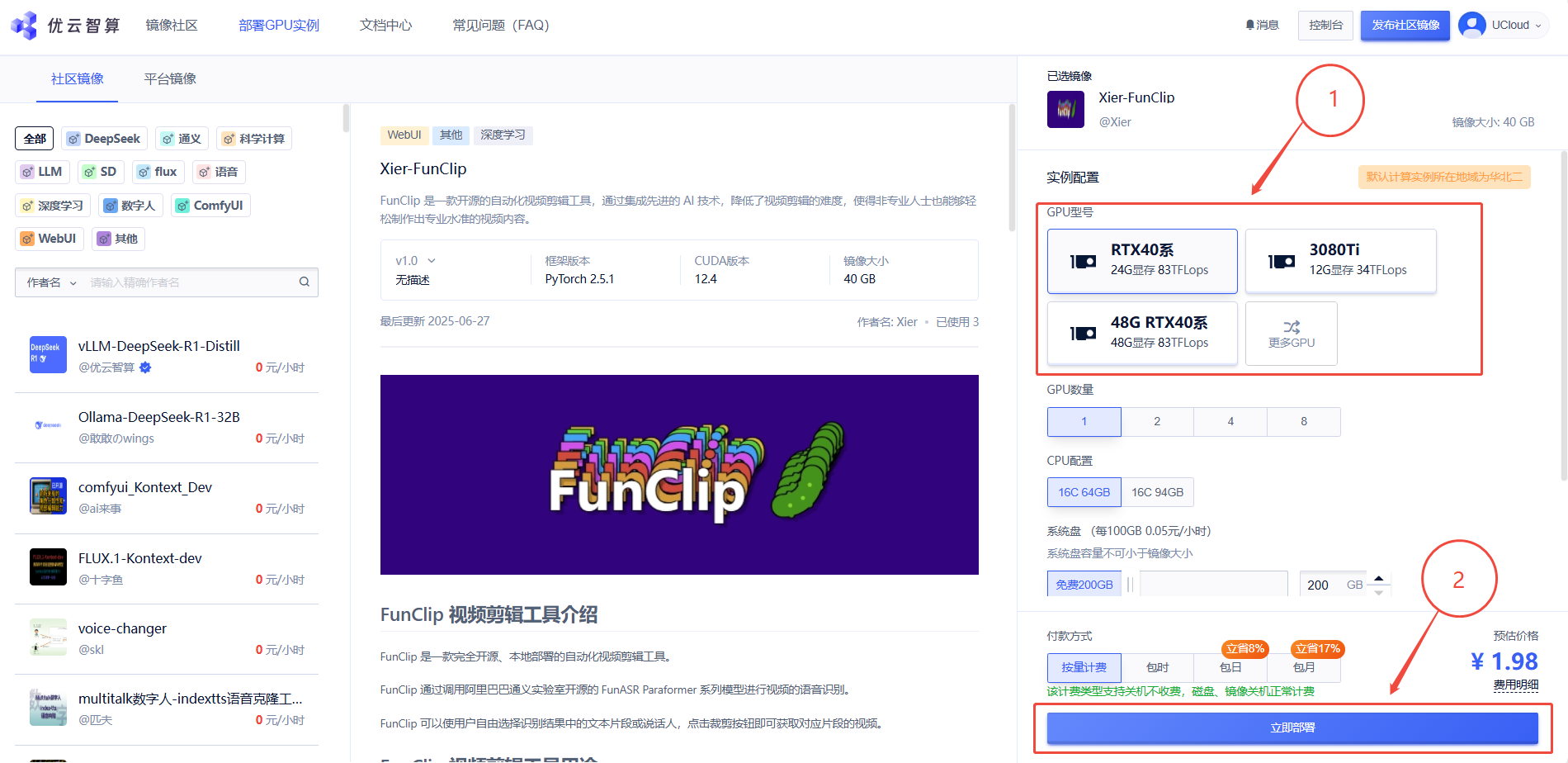Click the verified badge beside @优云智算
1568x763 pixels.
(x=145, y=367)
